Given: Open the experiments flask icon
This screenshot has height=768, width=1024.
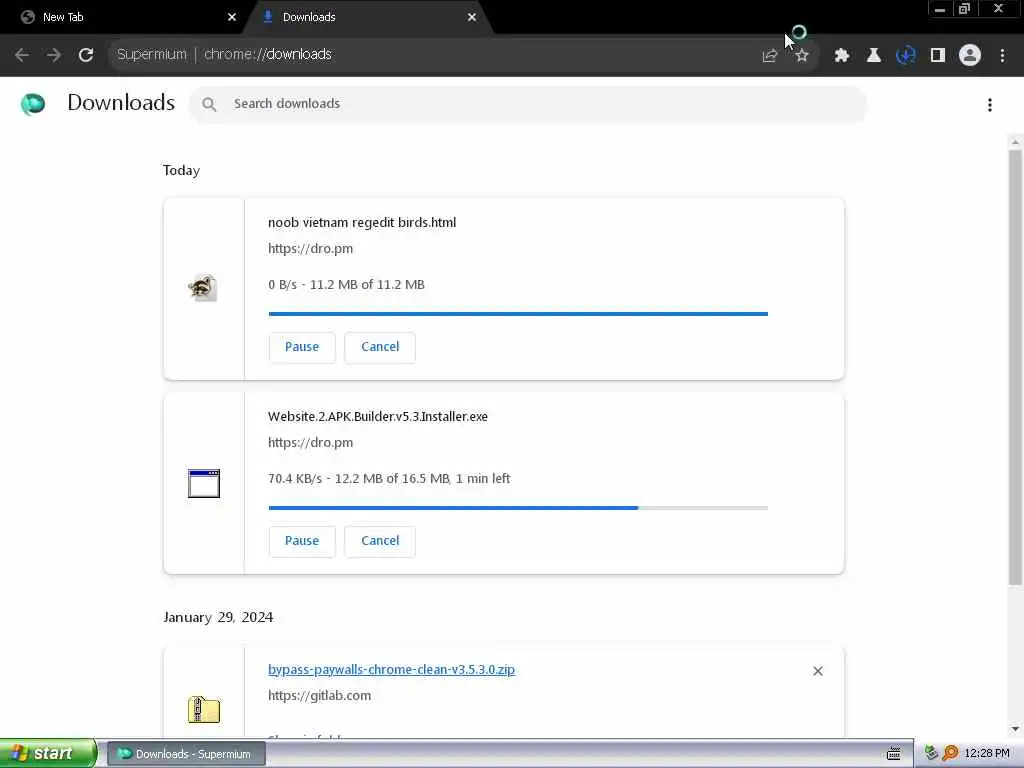Looking at the screenshot, I should pos(873,56).
